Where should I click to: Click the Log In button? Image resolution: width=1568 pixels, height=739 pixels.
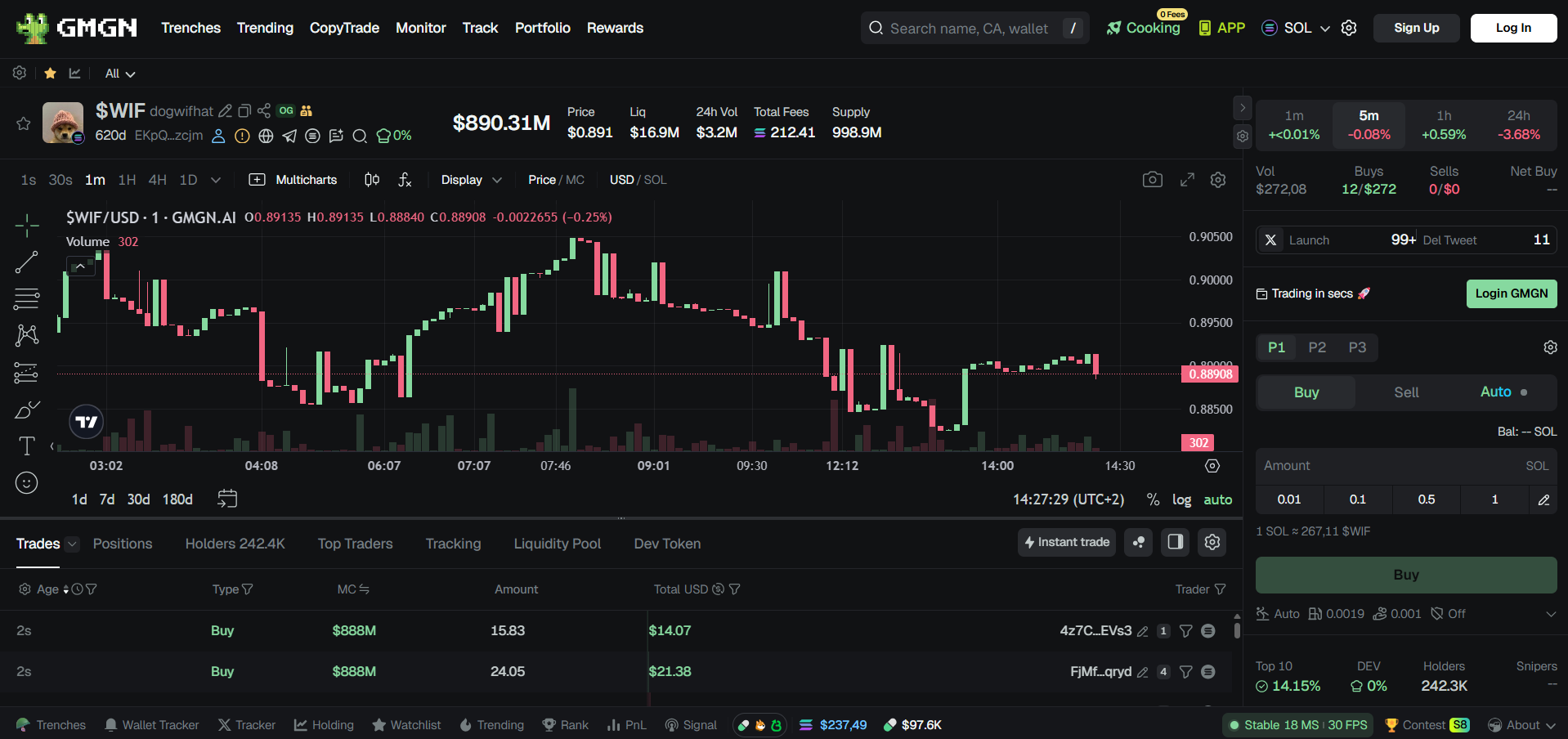click(x=1514, y=28)
